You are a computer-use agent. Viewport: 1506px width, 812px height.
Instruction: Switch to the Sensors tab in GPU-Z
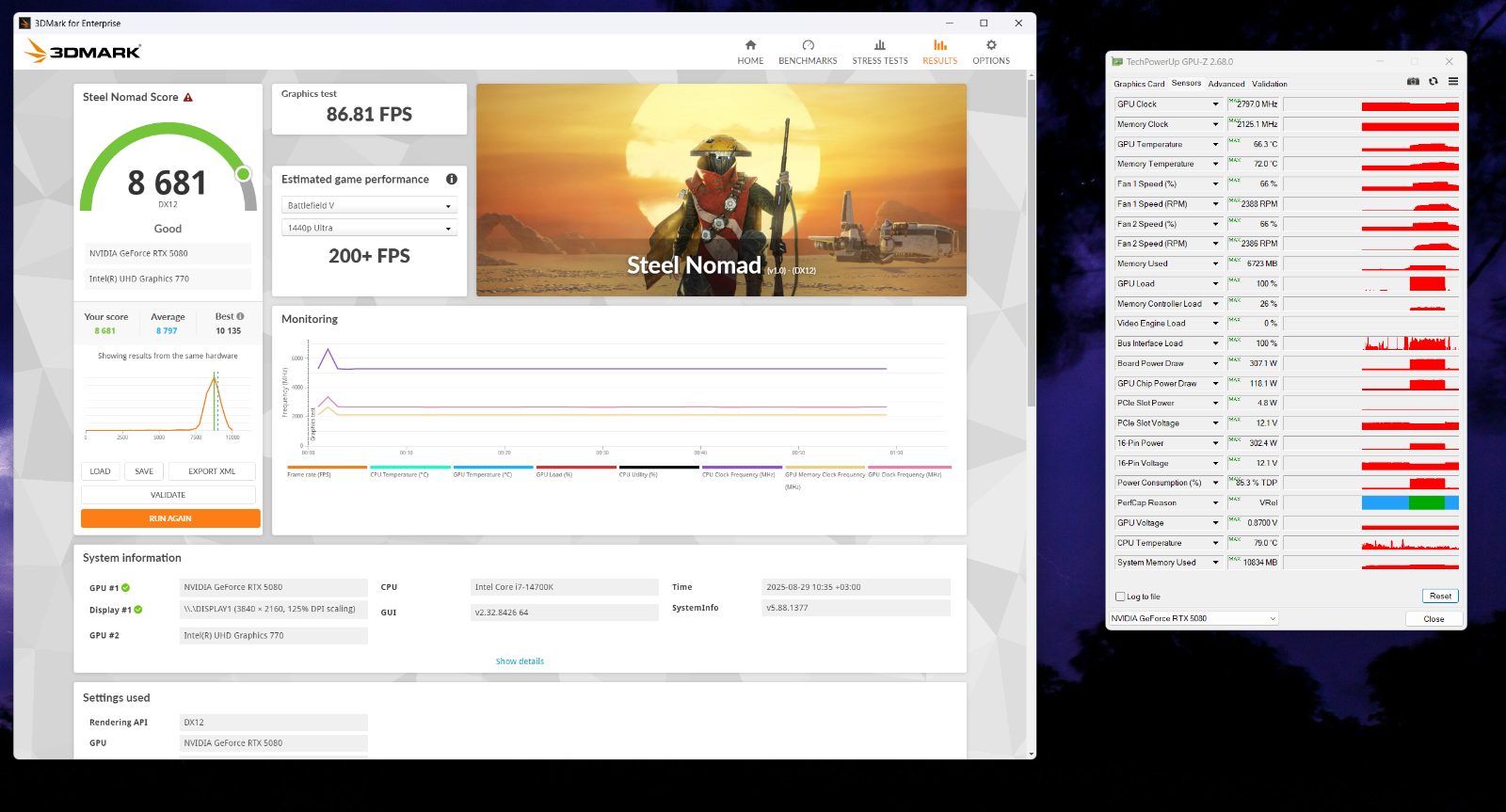pos(1186,83)
